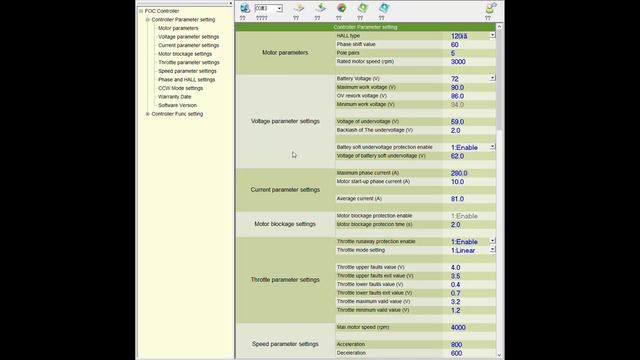Click the tray icon with green arrow

[320, 8]
